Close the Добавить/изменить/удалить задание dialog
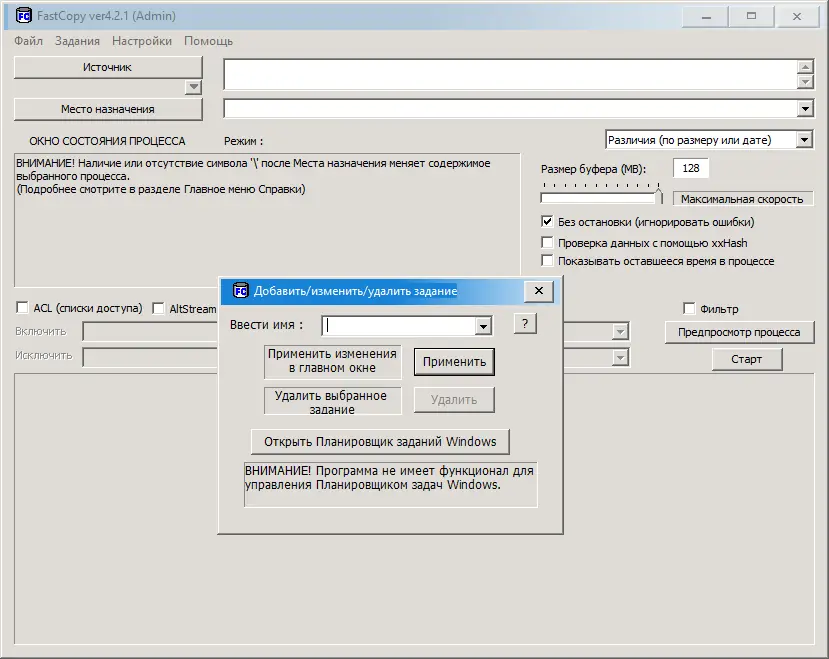829x659 pixels. (539, 291)
